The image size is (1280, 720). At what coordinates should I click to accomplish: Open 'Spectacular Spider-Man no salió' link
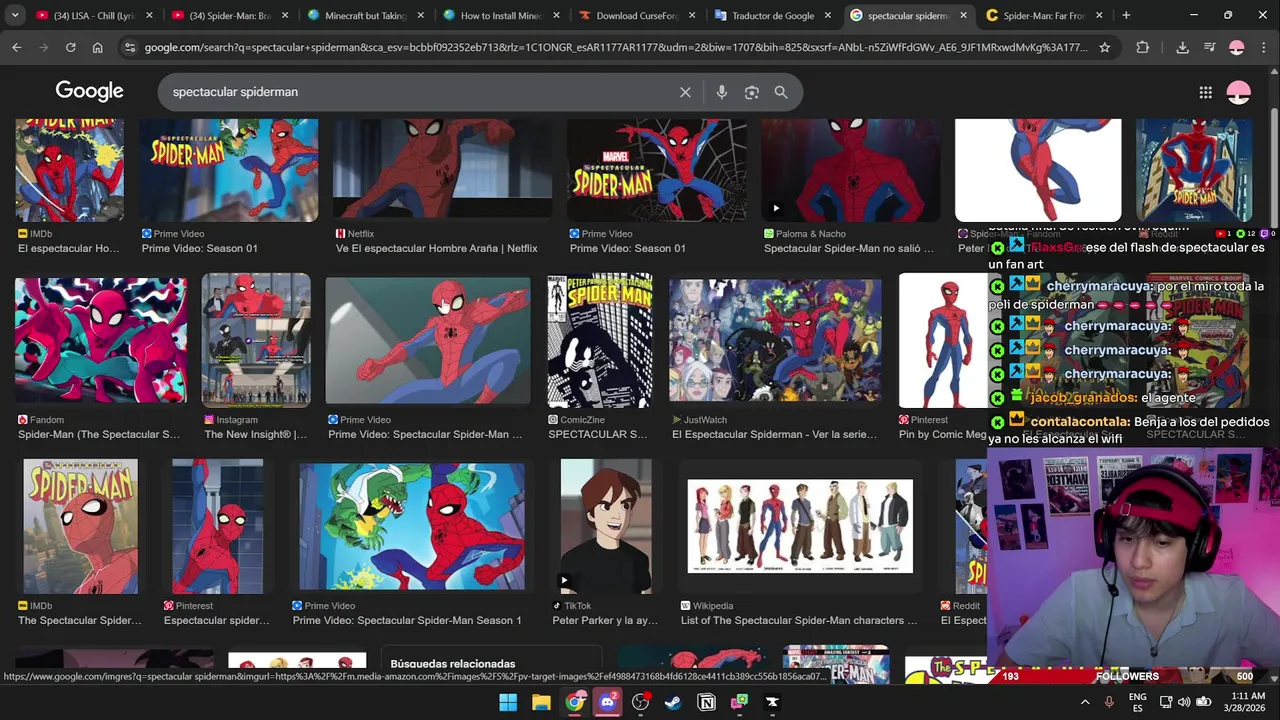pos(849,248)
